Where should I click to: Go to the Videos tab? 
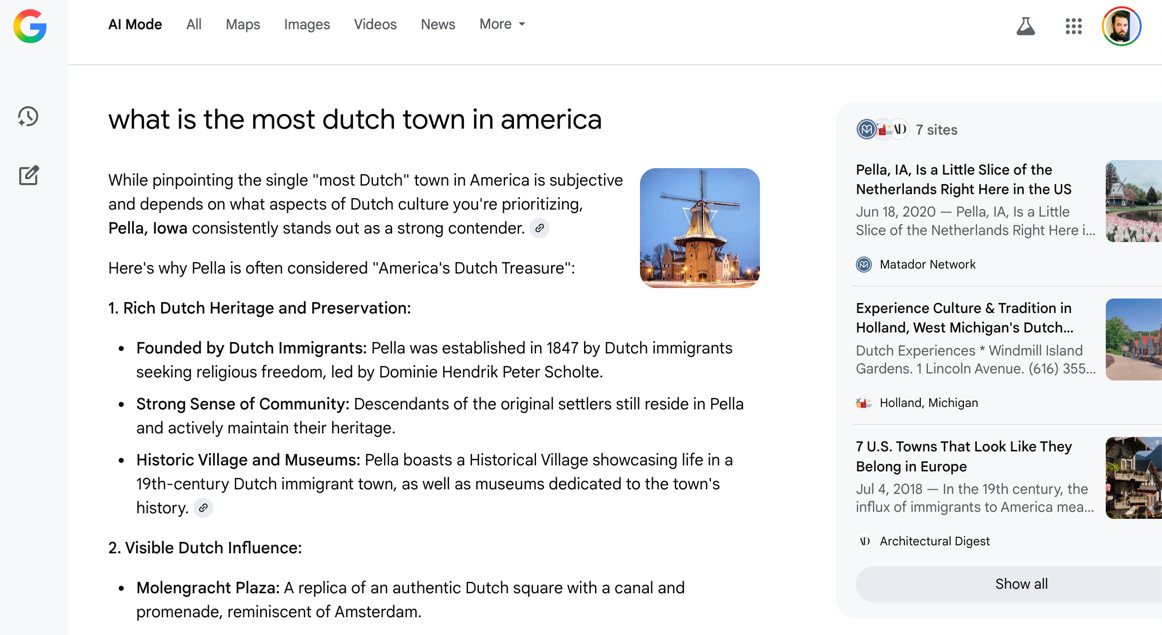pos(375,25)
